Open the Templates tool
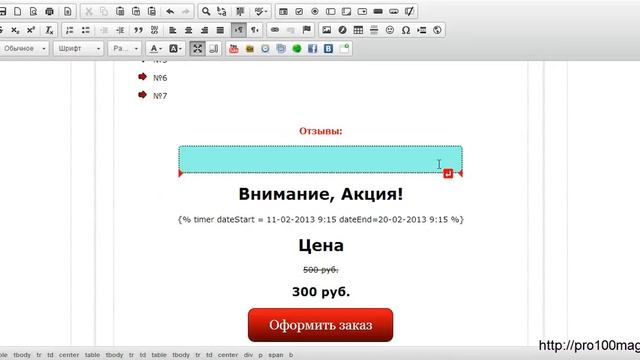Image resolution: width=640 pixels, height=360 pixels. pos(67,11)
